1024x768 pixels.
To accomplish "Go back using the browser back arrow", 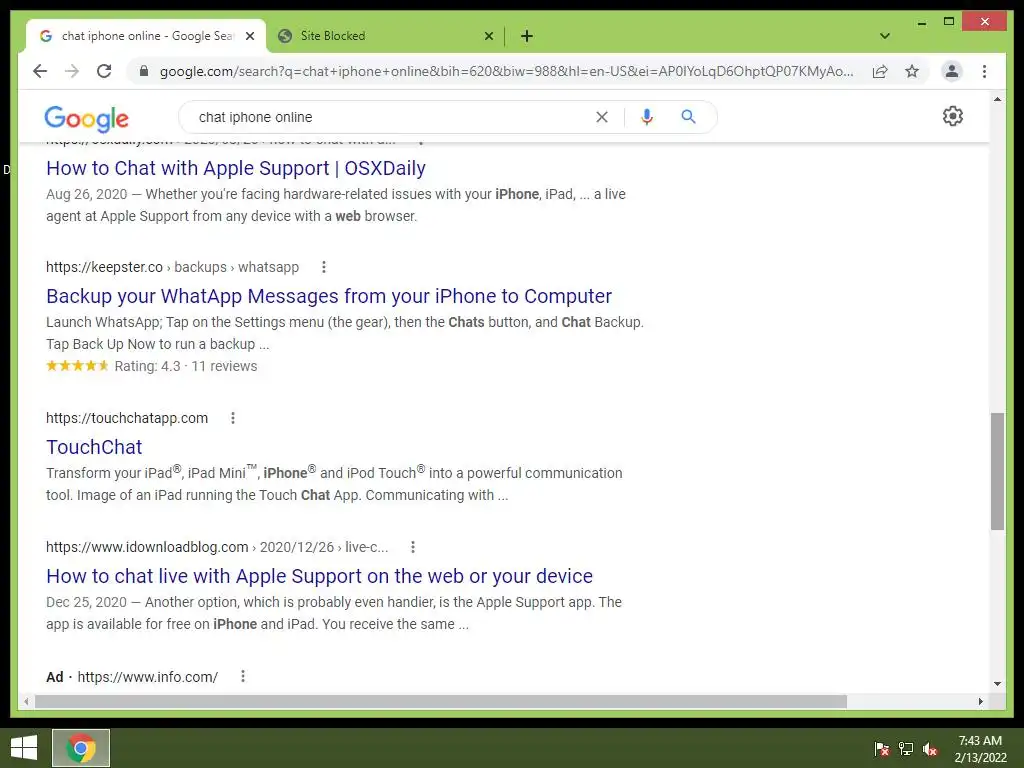I will pyautogui.click(x=40, y=71).
